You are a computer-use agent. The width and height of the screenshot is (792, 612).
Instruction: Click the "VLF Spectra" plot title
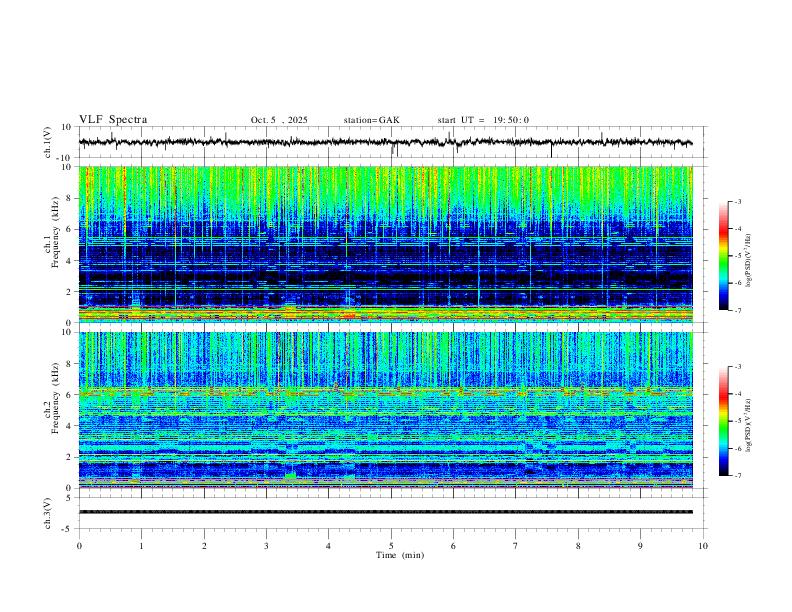click(113, 120)
